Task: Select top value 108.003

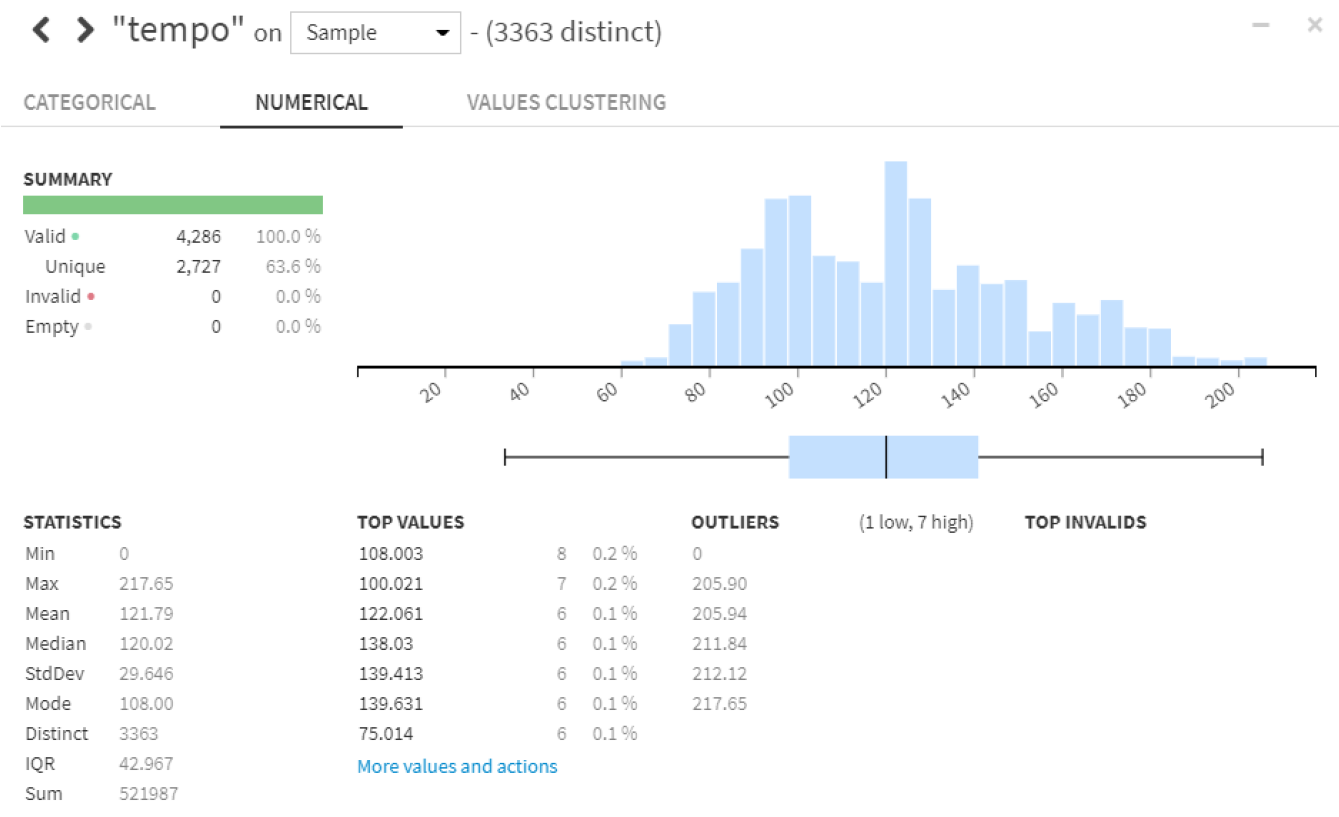Action: (x=390, y=554)
